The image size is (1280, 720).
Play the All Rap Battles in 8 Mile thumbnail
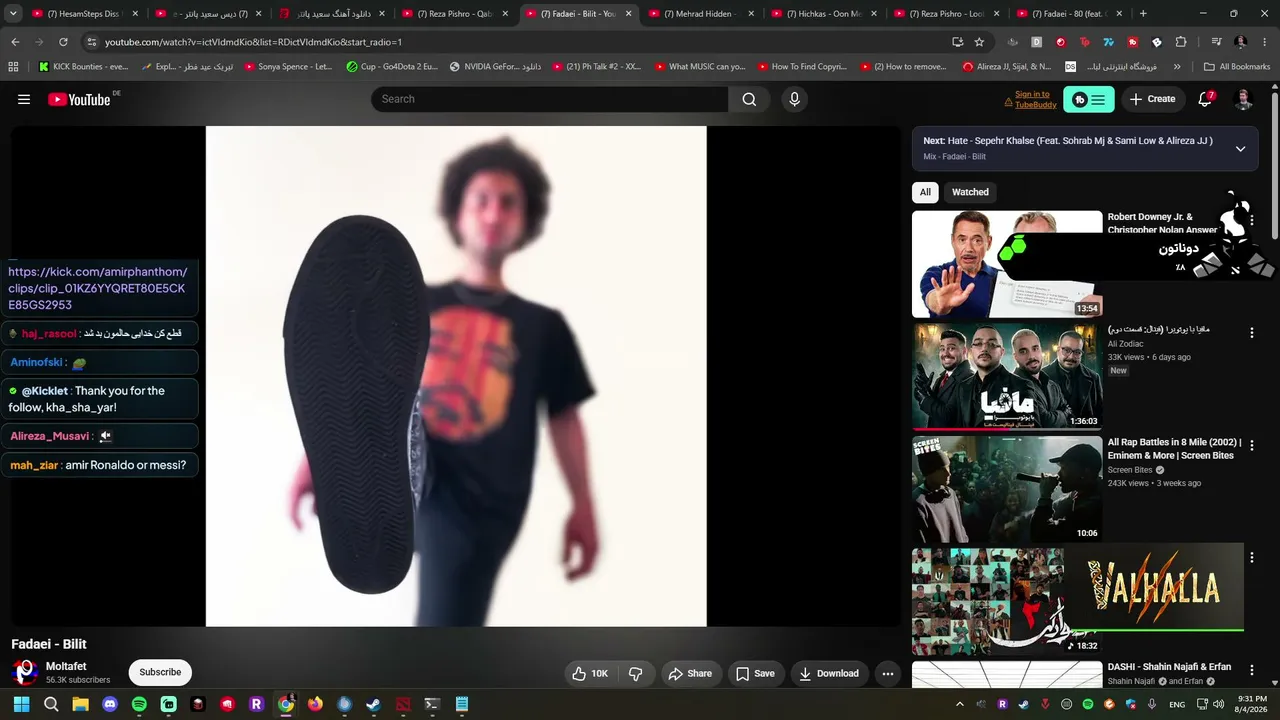(1007, 489)
